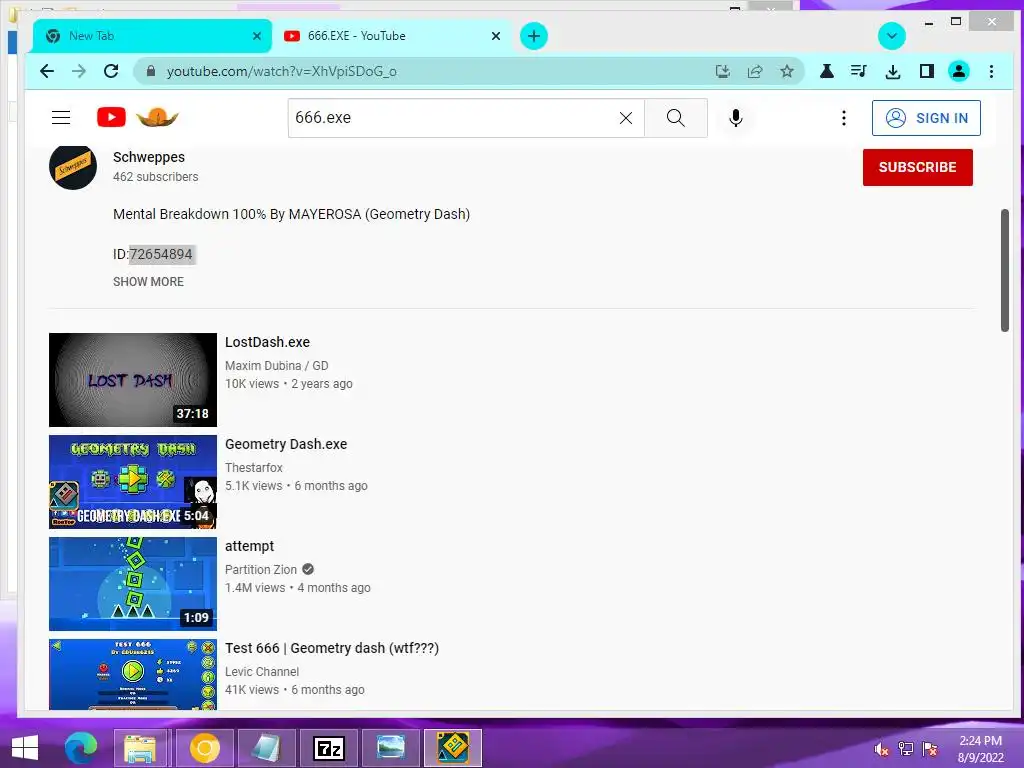Select the level ID 72654894
This screenshot has width=1024, height=768.
(161, 254)
